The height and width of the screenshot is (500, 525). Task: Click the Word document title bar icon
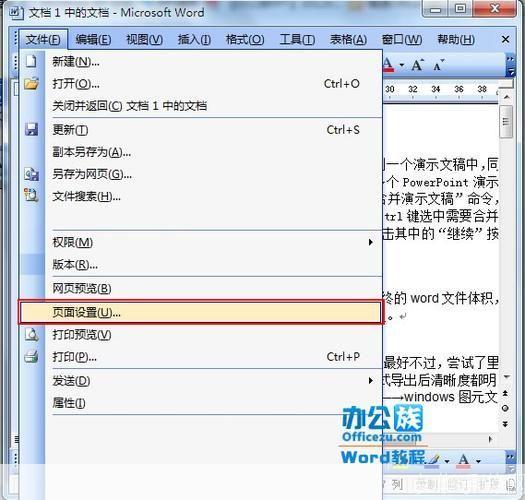(16, 13)
